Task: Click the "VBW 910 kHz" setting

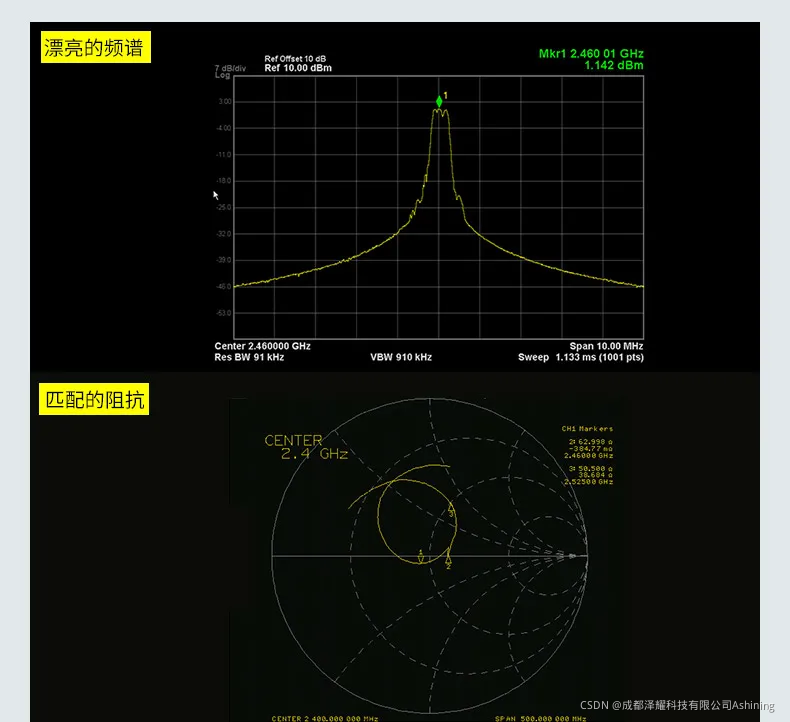Action: pyautogui.click(x=401, y=357)
